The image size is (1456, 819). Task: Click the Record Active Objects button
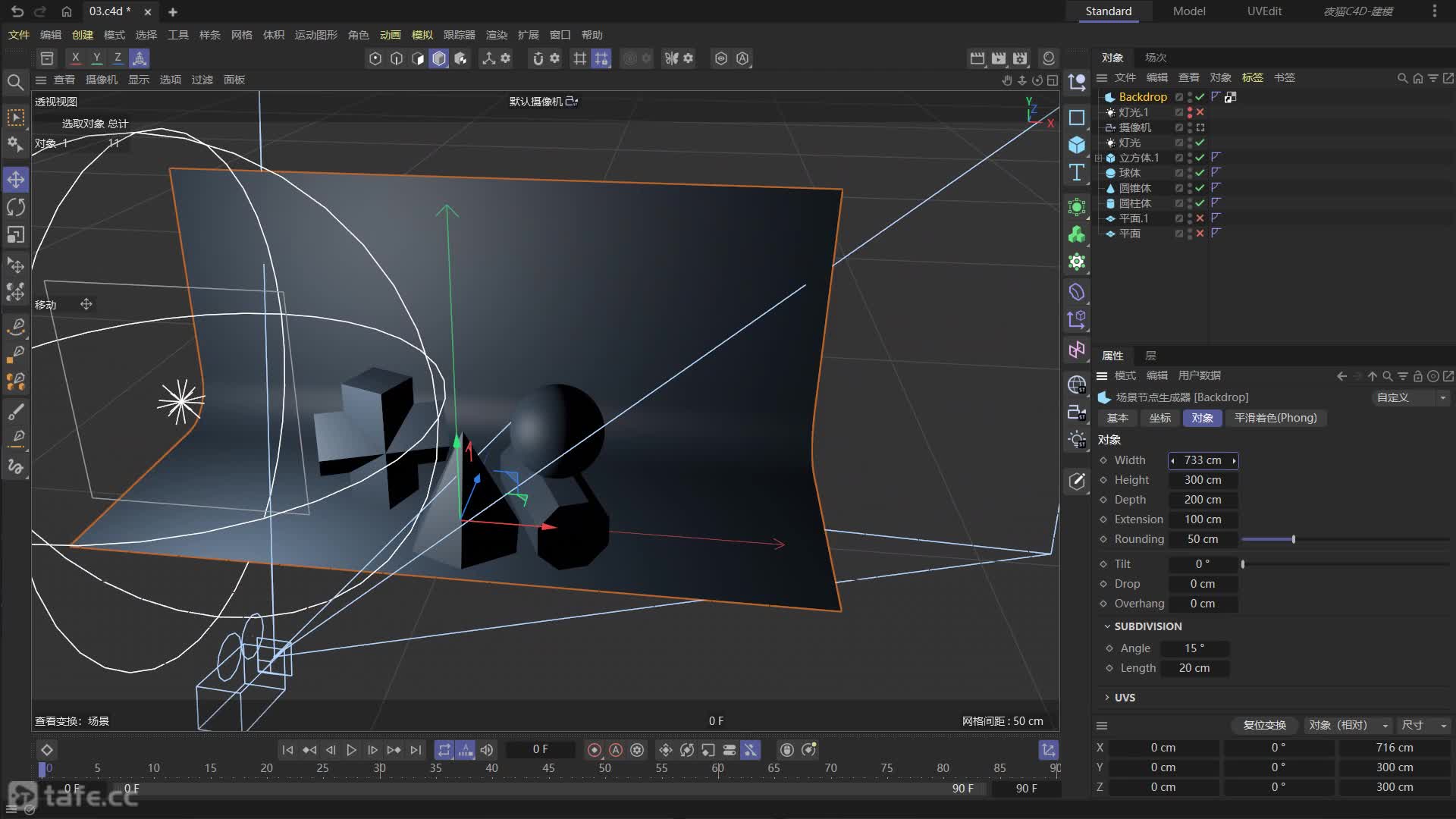coord(595,750)
